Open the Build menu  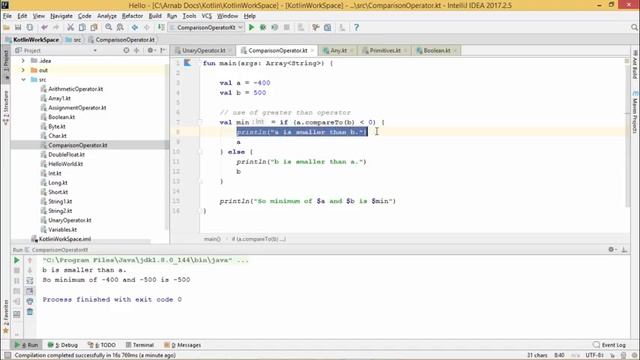tap(155, 16)
